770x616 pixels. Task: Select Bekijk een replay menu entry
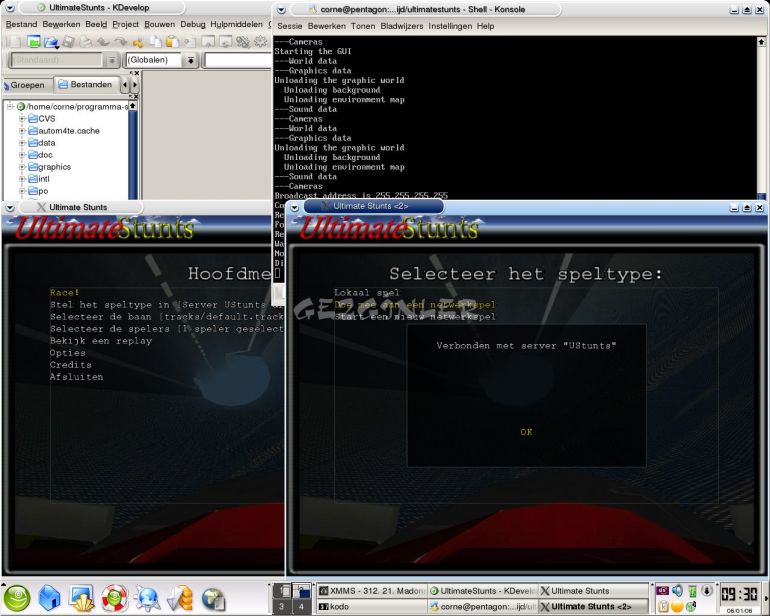click(101, 340)
